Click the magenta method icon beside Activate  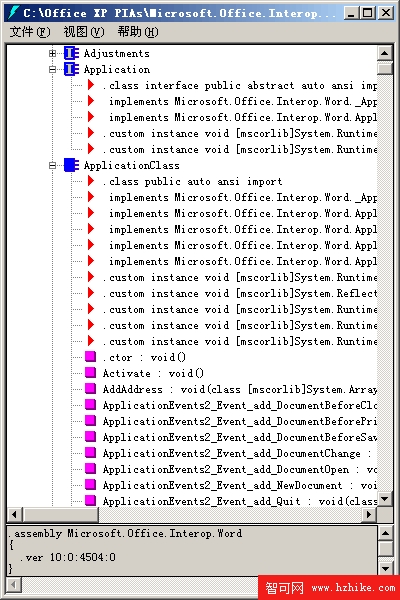point(90,373)
